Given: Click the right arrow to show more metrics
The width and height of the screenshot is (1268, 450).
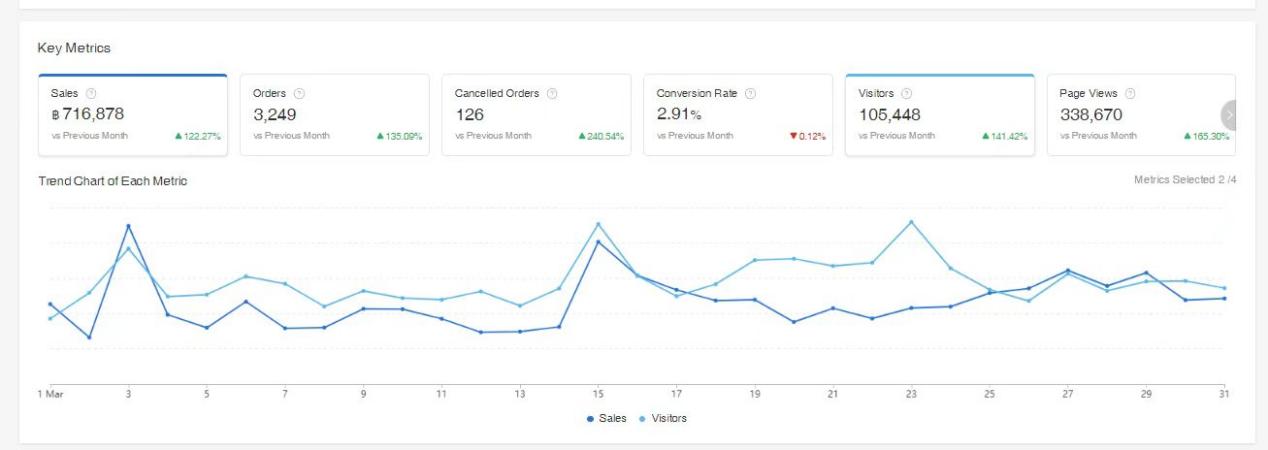Looking at the screenshot, I should (1230, 115).
